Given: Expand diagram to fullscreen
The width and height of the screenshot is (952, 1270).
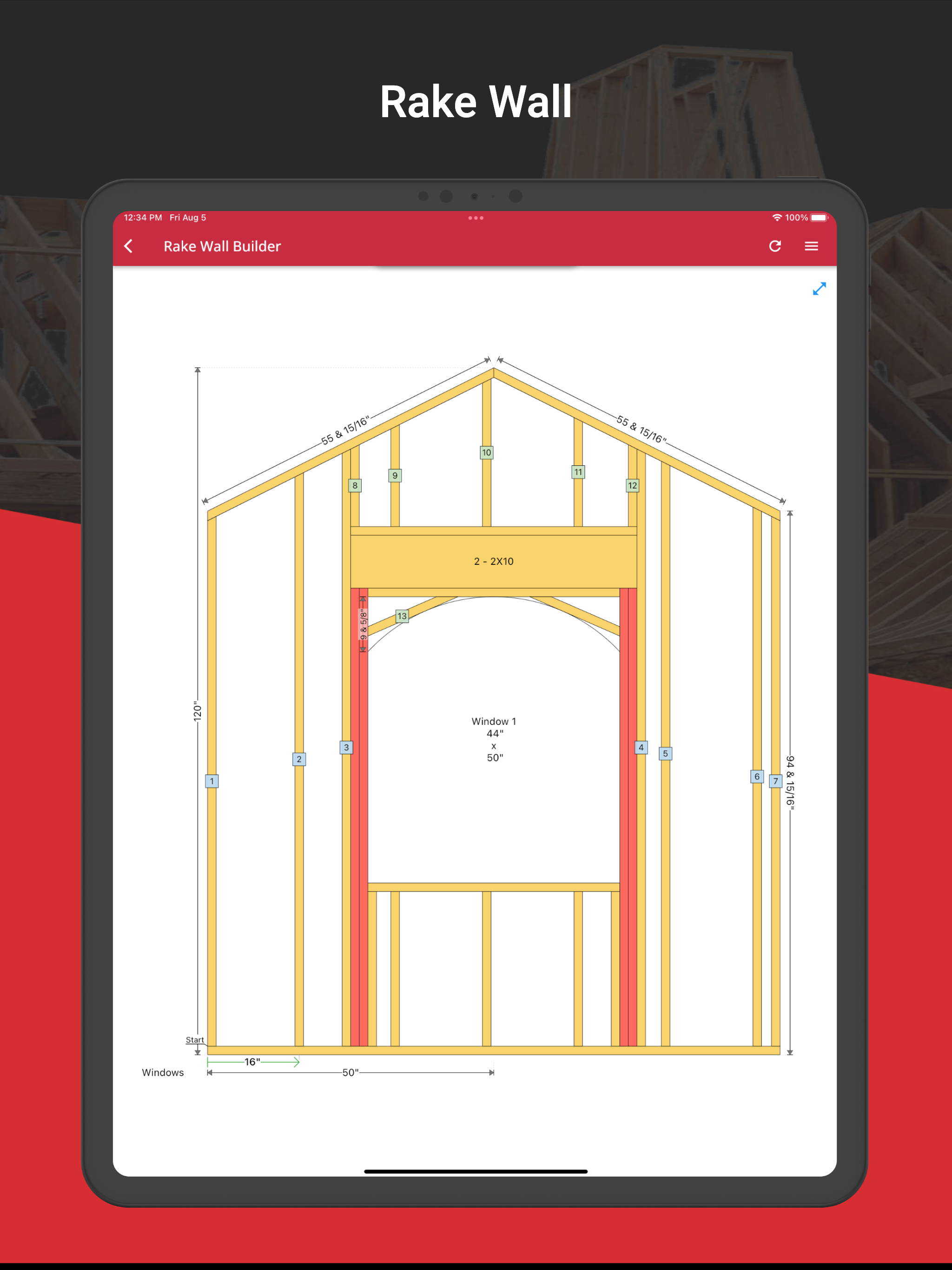Looking at the screenshot, I should coord(819,289).
